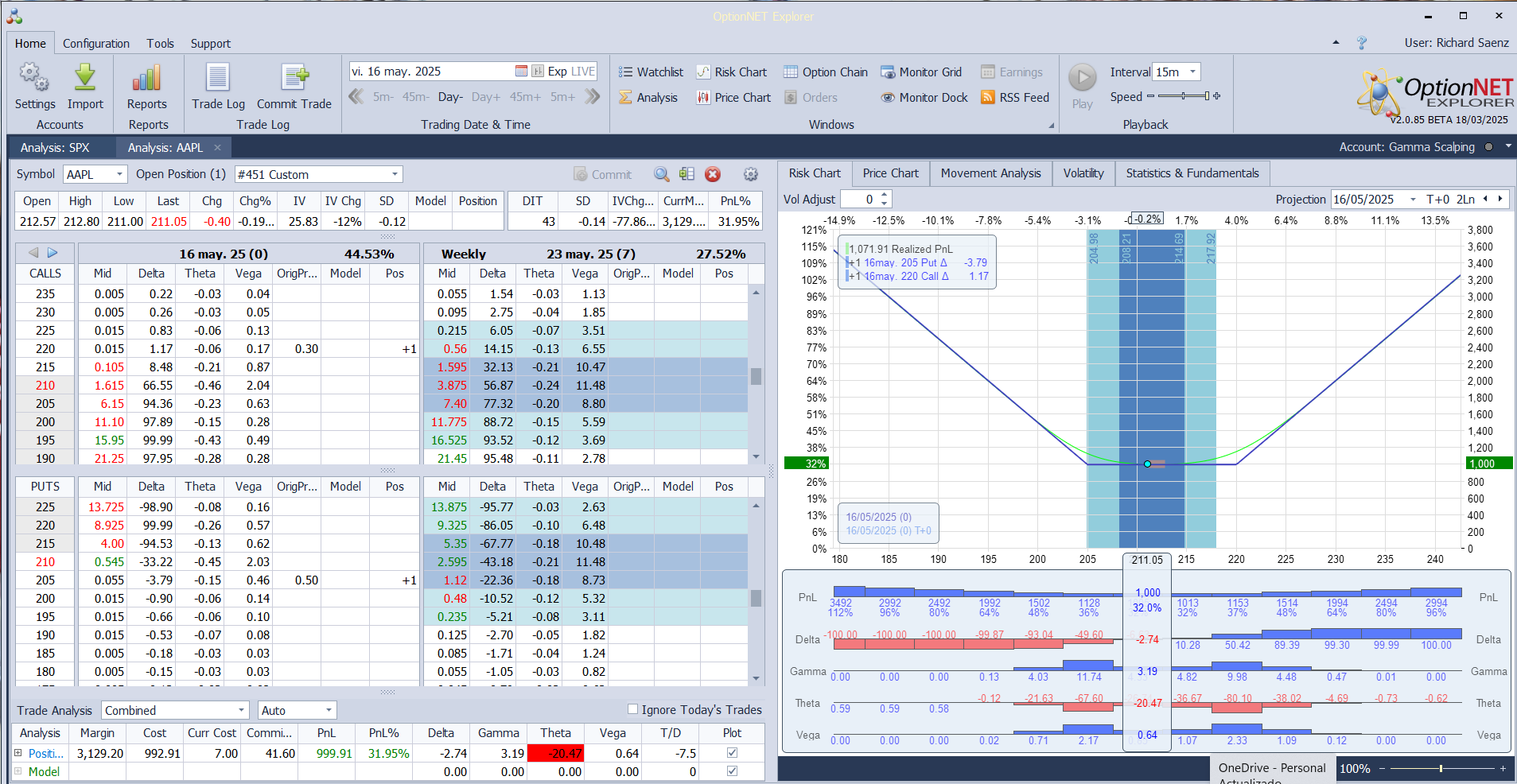Toggle Ignore Today's Trades checkbox
The width and height of the screenshot is (1517, 784).
(632, 709)
